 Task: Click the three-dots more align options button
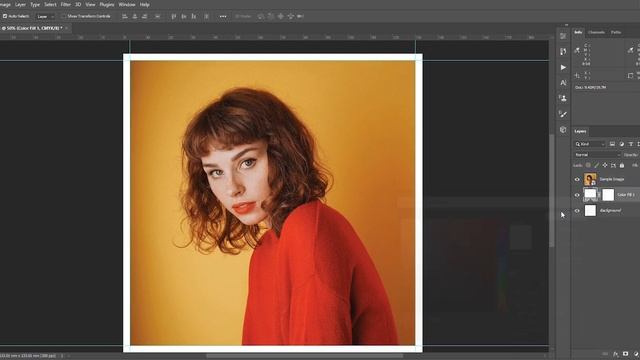[223, 16]
